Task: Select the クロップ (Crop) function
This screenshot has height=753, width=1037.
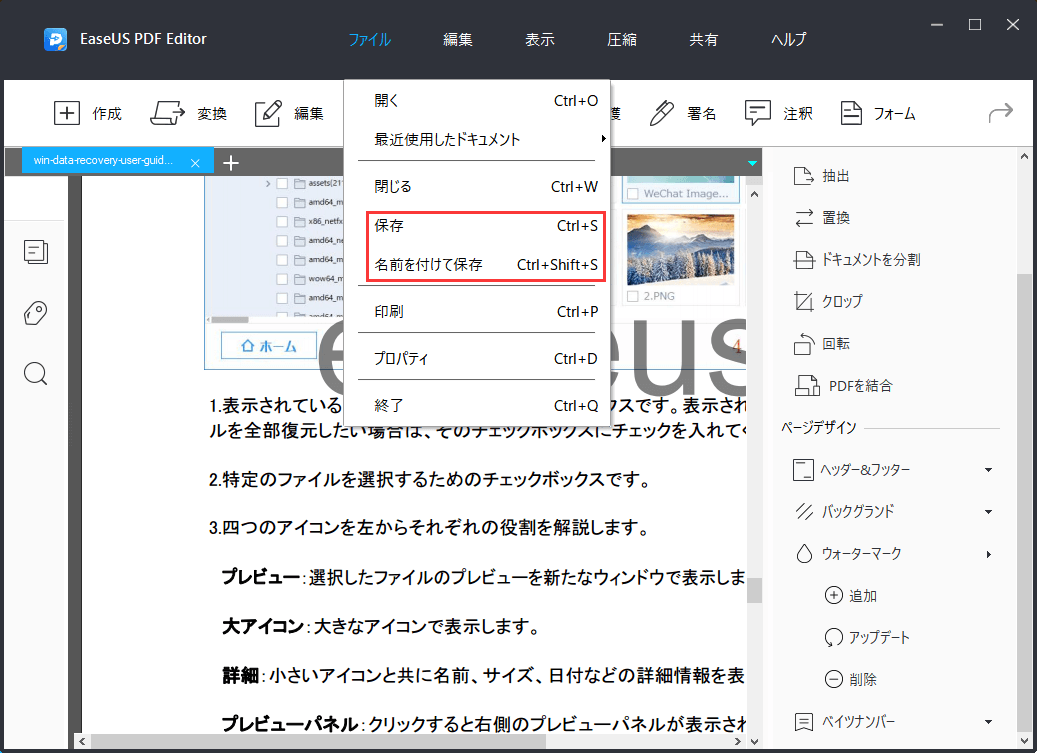Action: tap(843, 301)
